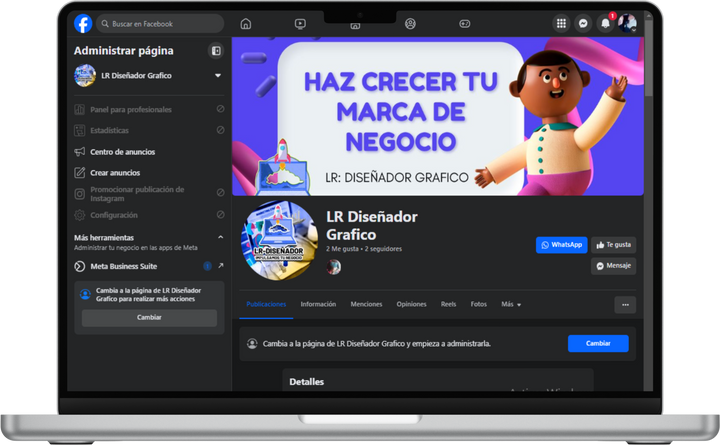Switch to the Menciones tab
The height and width of the screenshot is (445, 720).
click(x=366, y=304)
